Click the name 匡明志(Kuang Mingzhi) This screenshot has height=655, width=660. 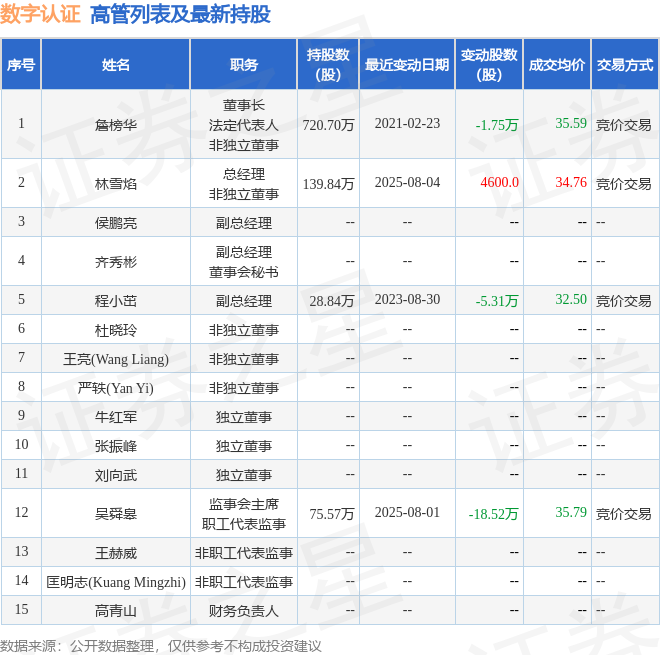[116, 582]
